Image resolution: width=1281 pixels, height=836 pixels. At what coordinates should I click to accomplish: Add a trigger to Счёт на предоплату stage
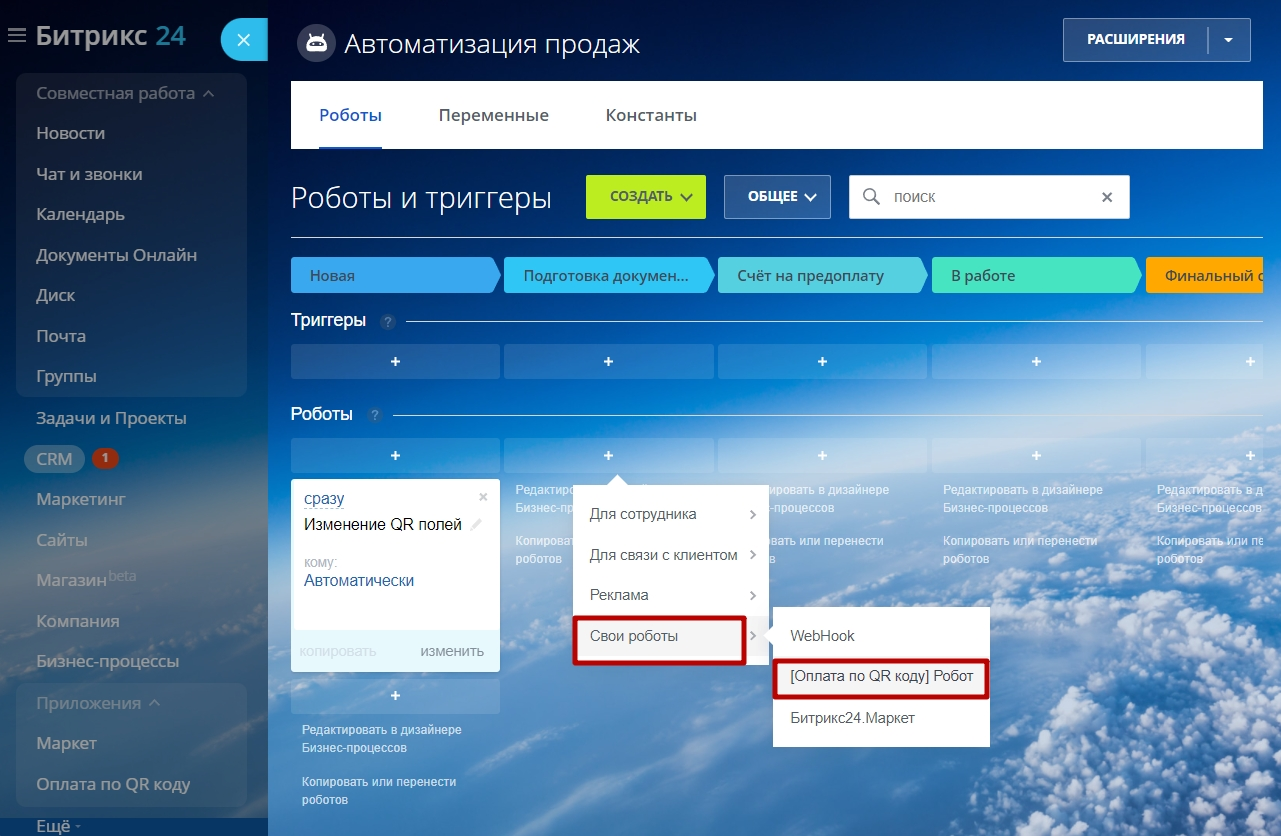(x=823, y=362)
